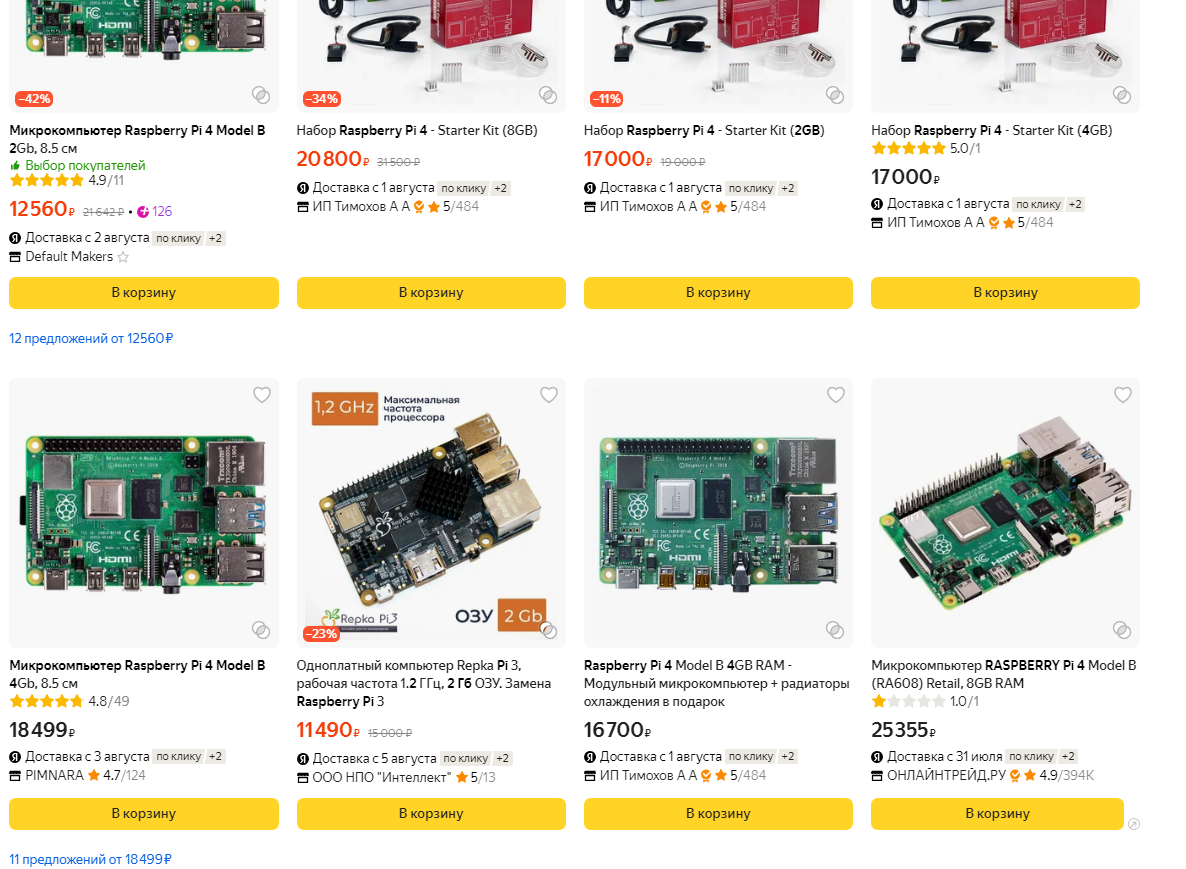Click the cashback 126 points icon
1186x869 pixels.
click(143, 211)
